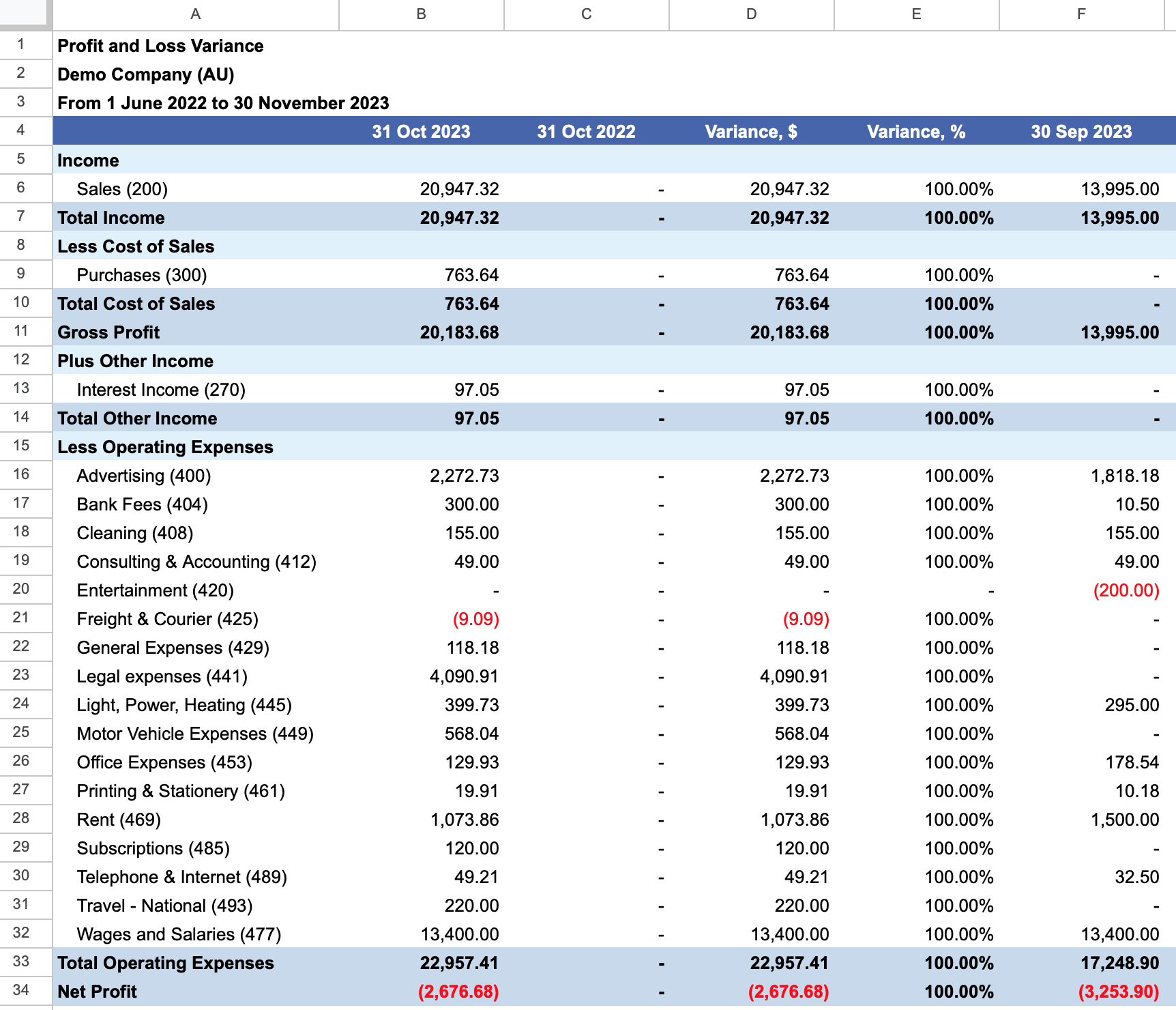The width and height of the screenshot is (1176, 1010).
Task: Select column B header
Action: (422, 14)
